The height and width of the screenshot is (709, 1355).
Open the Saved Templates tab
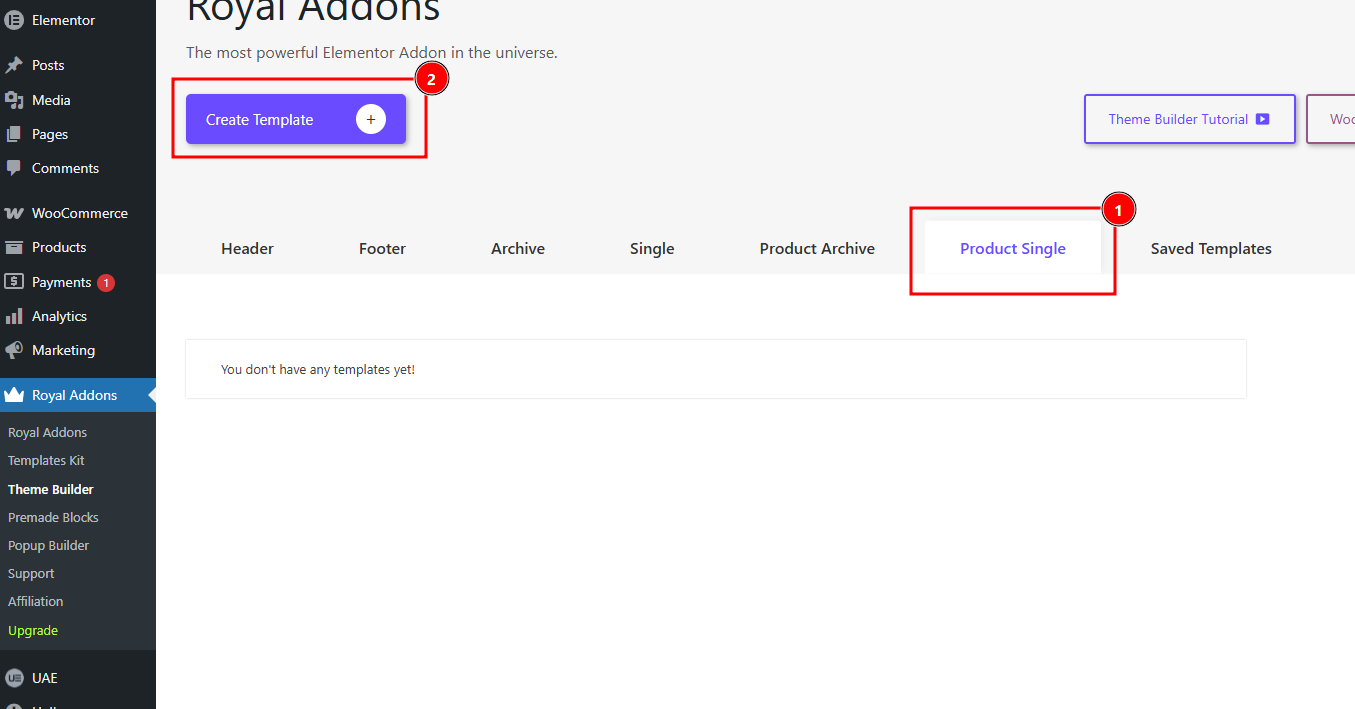tap(1211, 249)
